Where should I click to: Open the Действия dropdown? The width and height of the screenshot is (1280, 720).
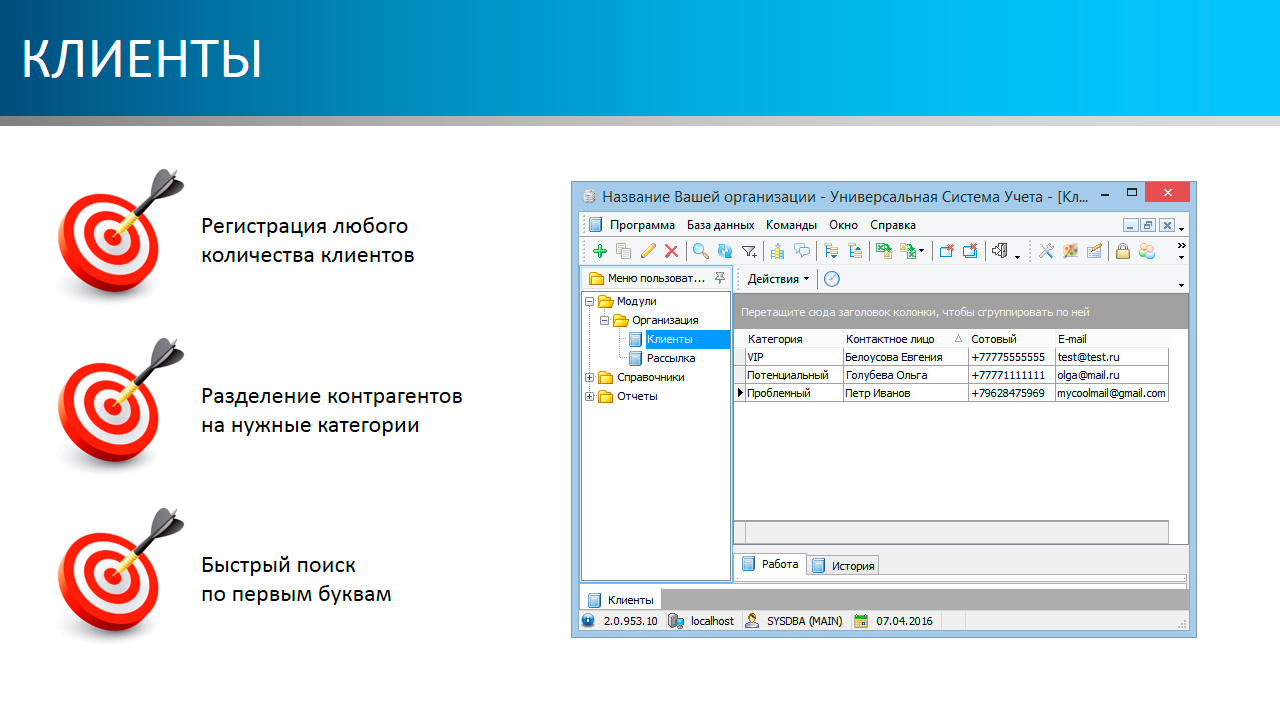778,279
